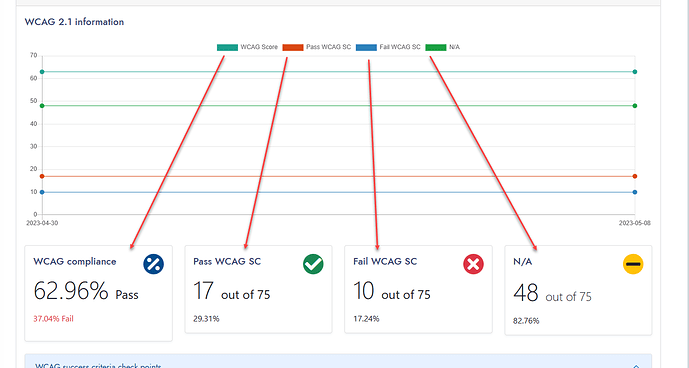Click the Fail WCAG SC legend label text

[400, 47]
